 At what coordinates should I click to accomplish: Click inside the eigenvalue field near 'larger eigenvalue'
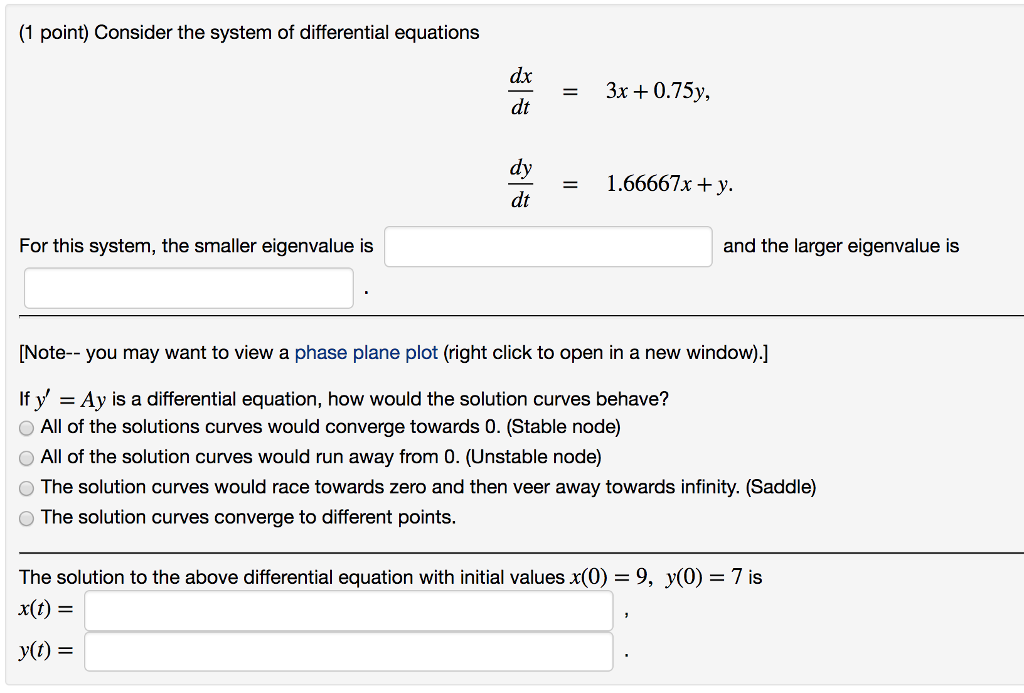pyautogui.click(x=188, y=287)
